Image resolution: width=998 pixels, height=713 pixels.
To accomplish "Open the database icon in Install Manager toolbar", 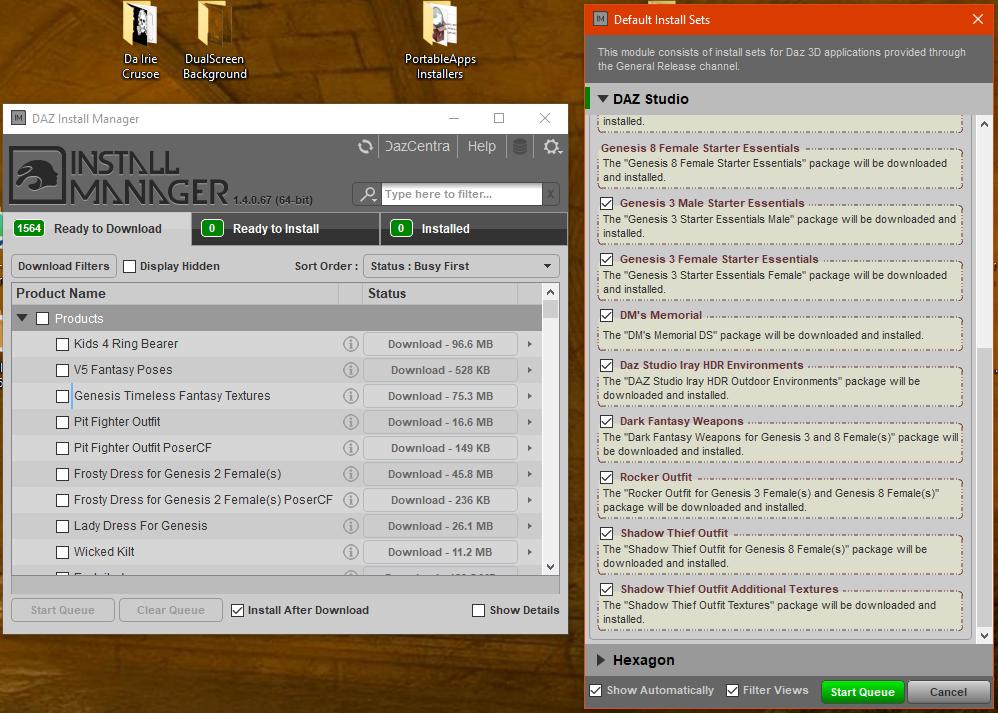I will tap(520, 146).
